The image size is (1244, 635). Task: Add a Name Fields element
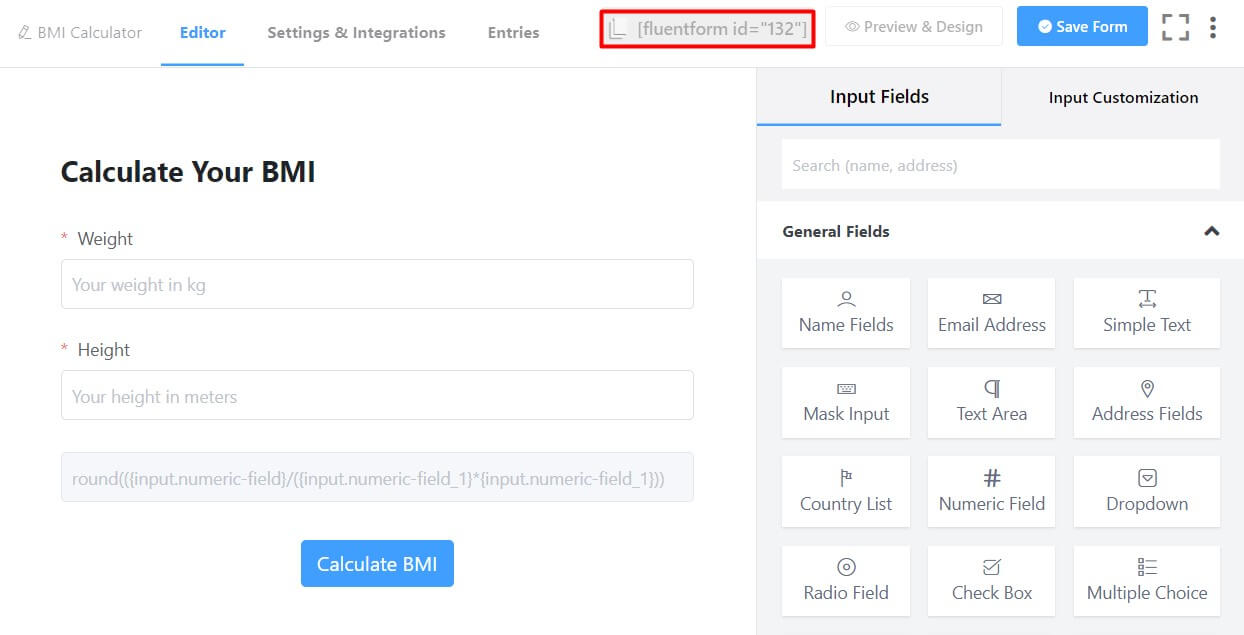click(x=845, y=312)
